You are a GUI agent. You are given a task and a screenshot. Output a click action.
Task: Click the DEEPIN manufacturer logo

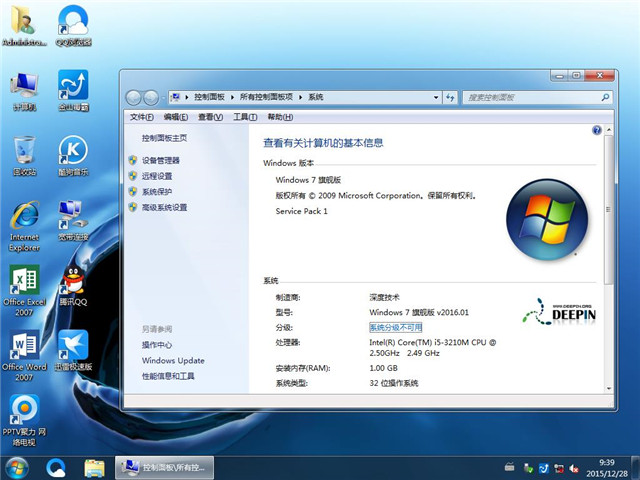coord(559,312)
